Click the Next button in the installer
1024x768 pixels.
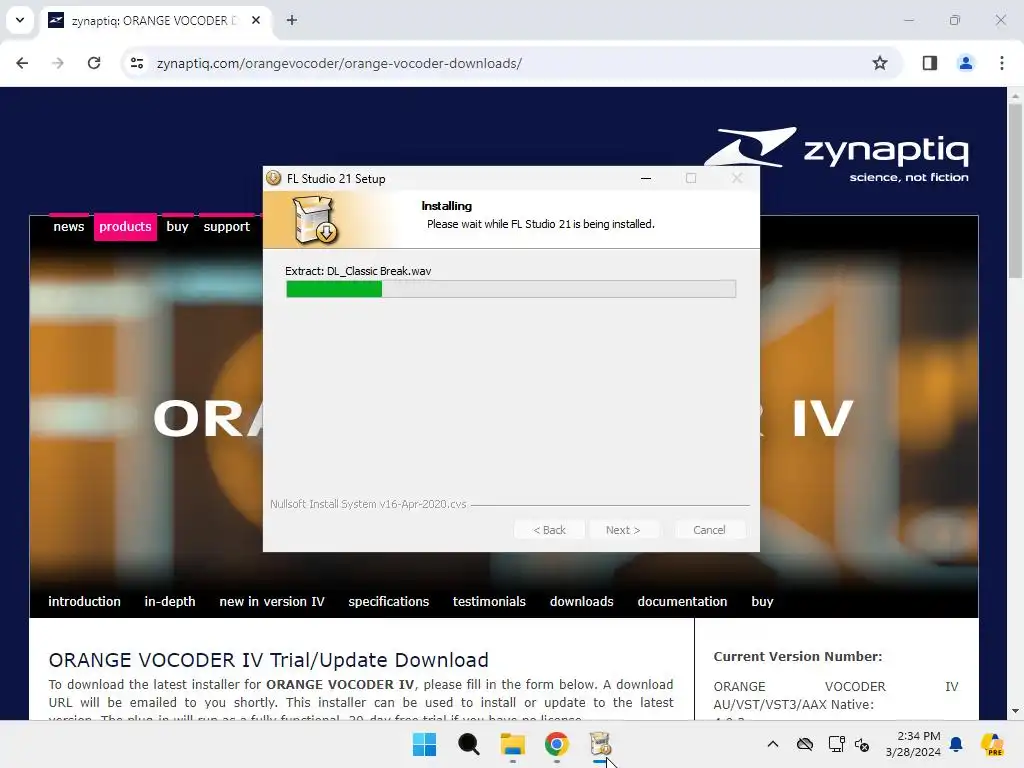tap(623, 530)
